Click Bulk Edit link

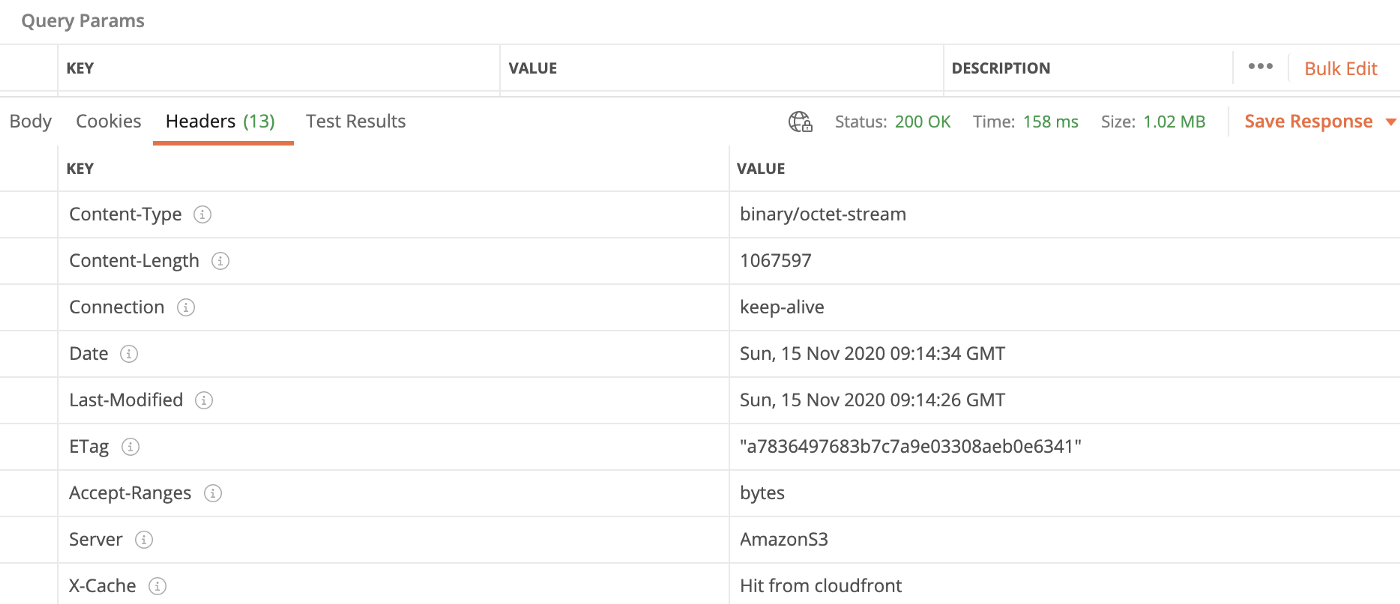[x=1341, y=68]
